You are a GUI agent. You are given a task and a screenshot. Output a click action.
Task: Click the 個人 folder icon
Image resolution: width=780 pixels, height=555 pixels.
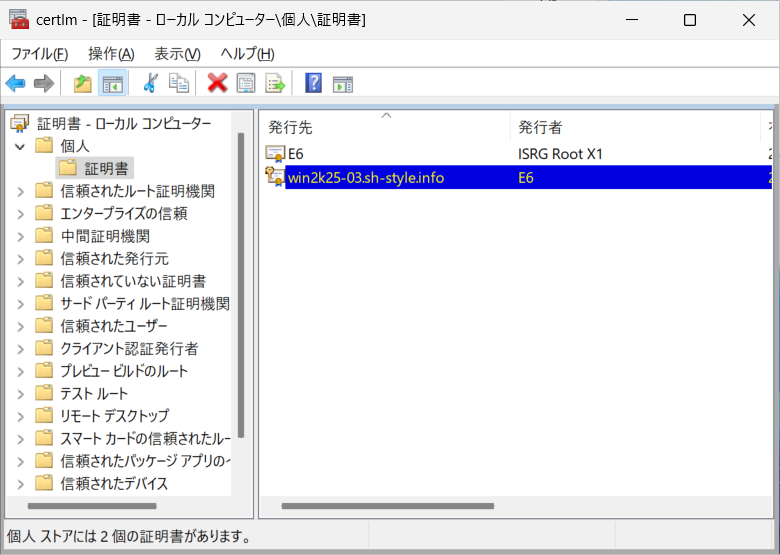pyautogui.click(x=44, y=145)
